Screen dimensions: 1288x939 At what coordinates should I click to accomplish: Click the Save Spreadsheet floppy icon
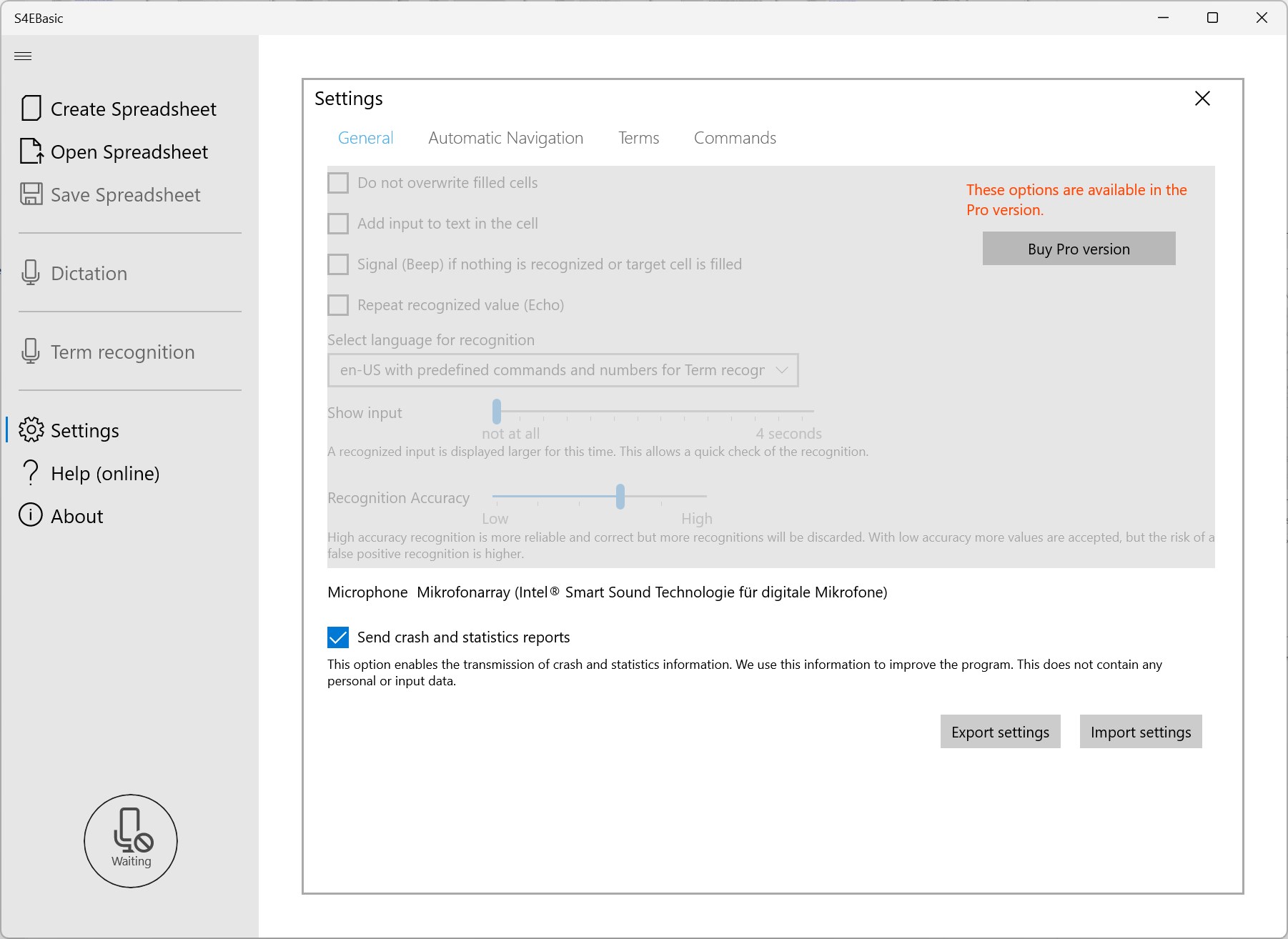coord(31,194)
